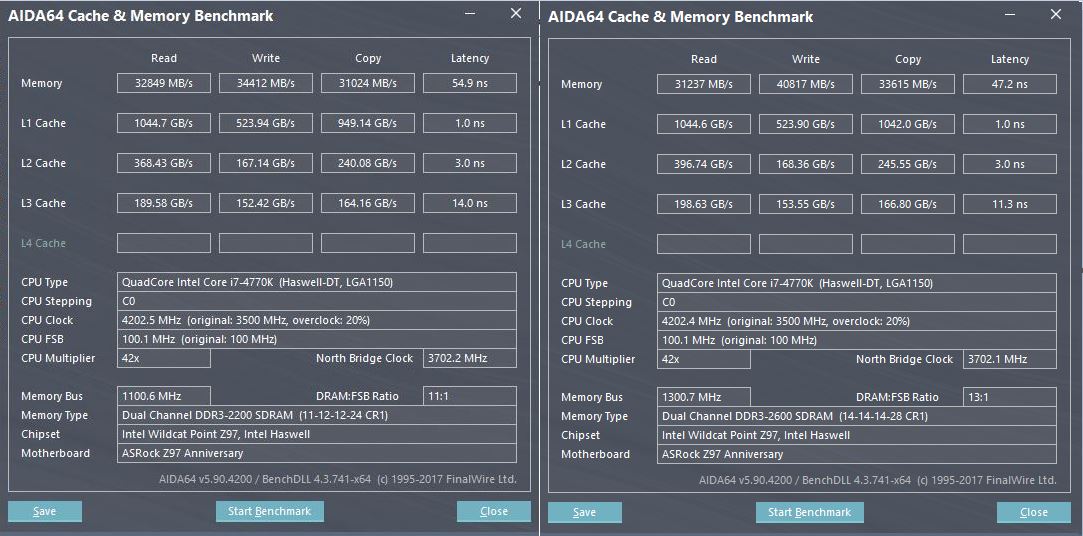This screenshot has width=1083, height=536.
Task: Select the North Bridge Clock 3702.2 MHz field
Action: coord(469,358)
